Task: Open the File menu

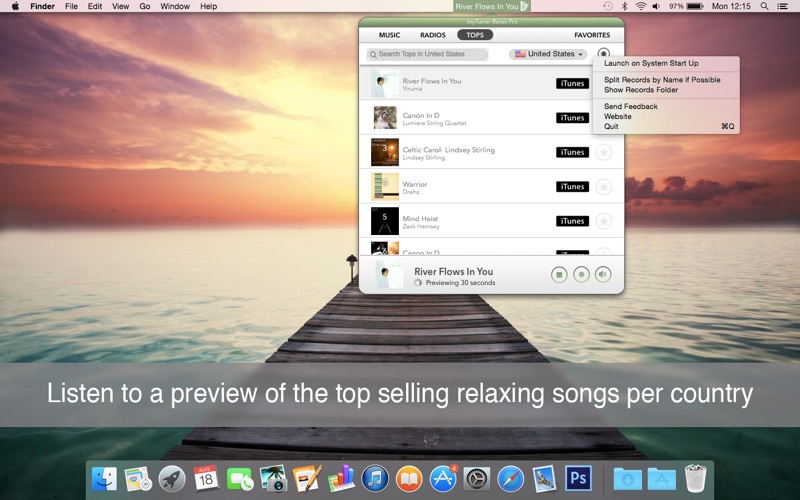Action: (x=71, y=6)
